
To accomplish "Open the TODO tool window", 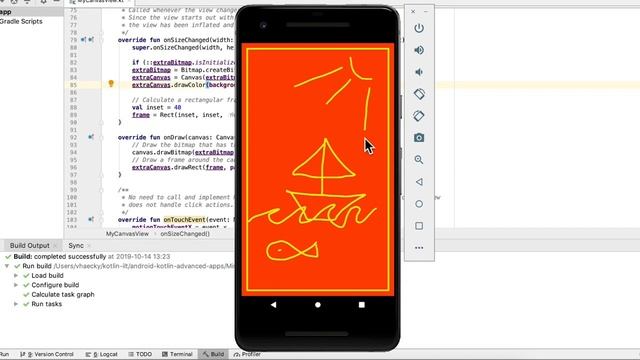I will [140, 354].
